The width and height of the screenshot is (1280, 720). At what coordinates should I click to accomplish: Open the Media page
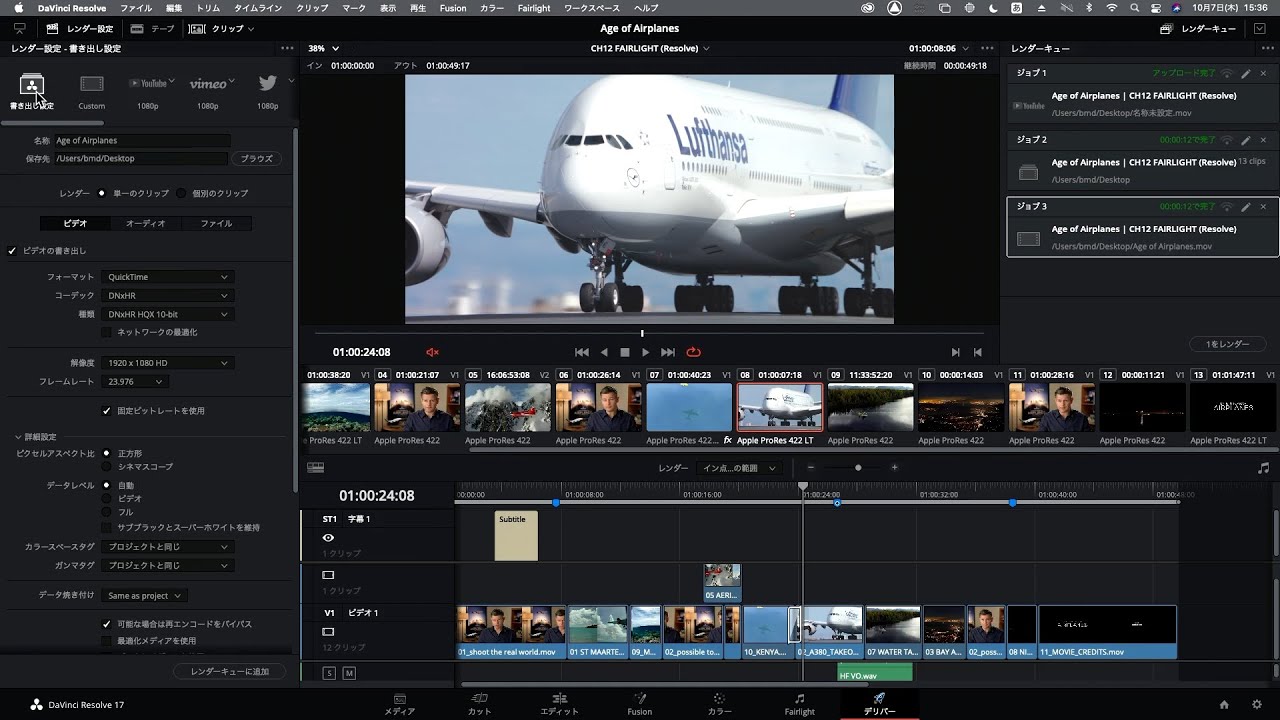pyautogui.click(x=399, y=701)
